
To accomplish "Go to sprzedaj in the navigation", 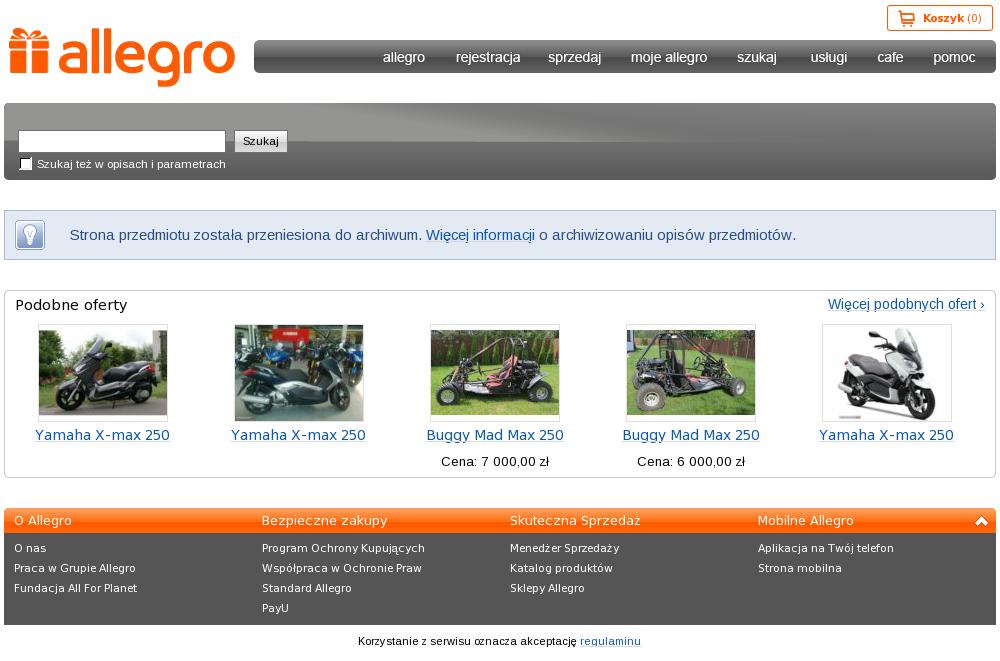I will click(575, 57).
